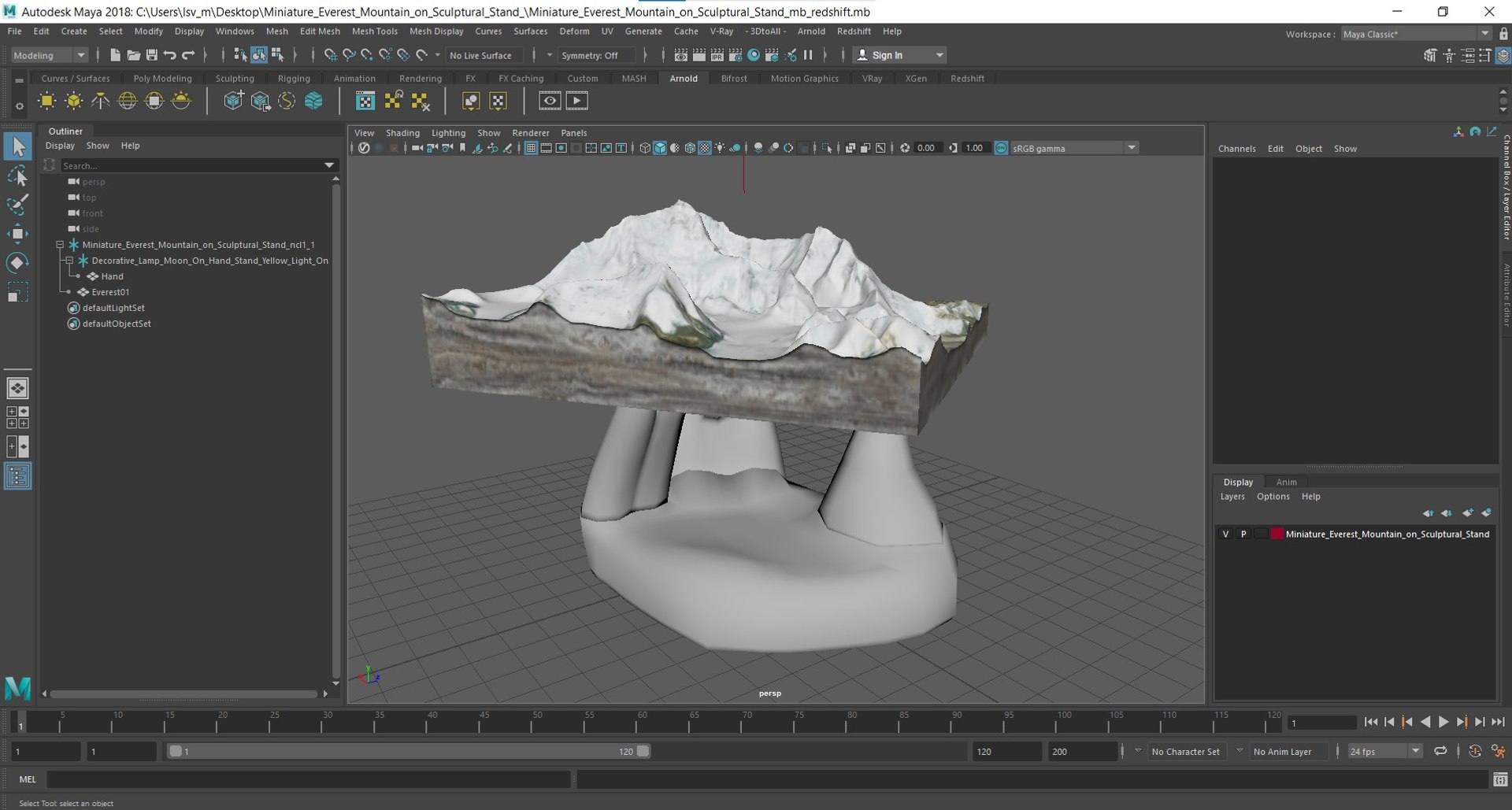
Task: Click Arnold render eye icon on shelf
Action: click(550, 101)
